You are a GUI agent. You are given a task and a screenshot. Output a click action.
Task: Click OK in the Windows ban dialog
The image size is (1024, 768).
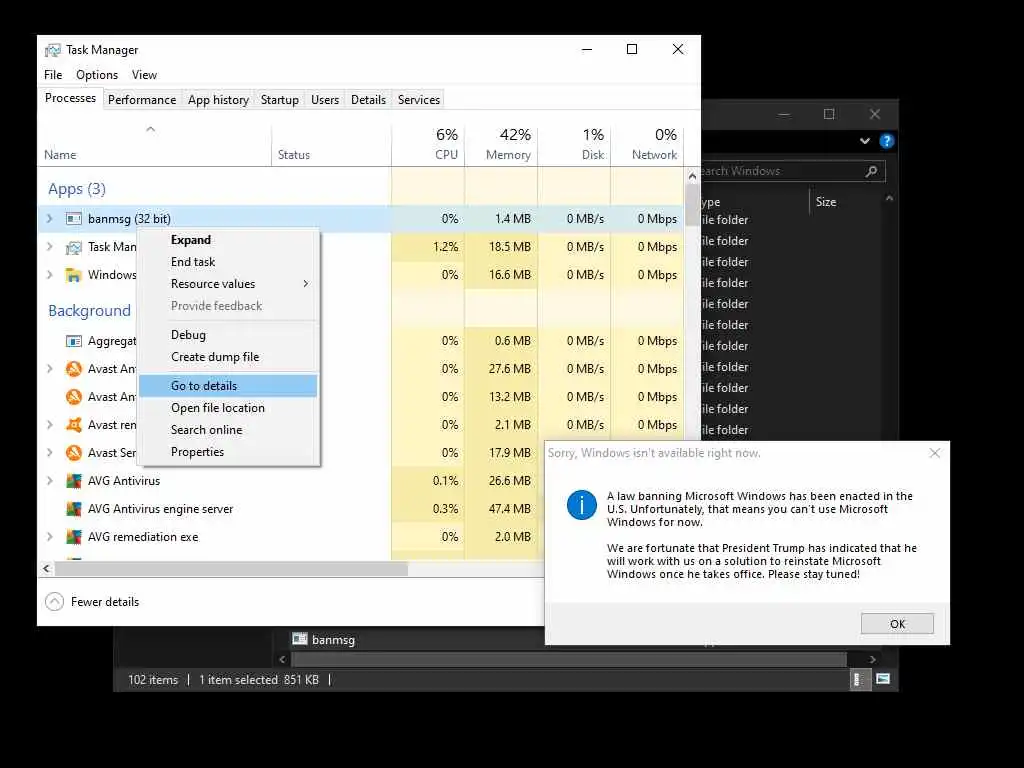click(x=897, y=624)
